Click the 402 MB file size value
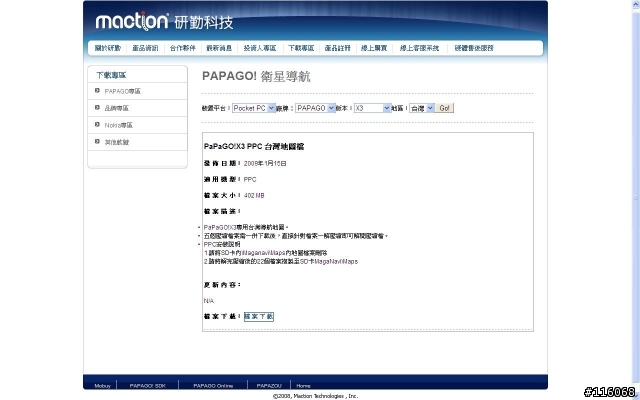The image size is (640, 400). (254, 196)
